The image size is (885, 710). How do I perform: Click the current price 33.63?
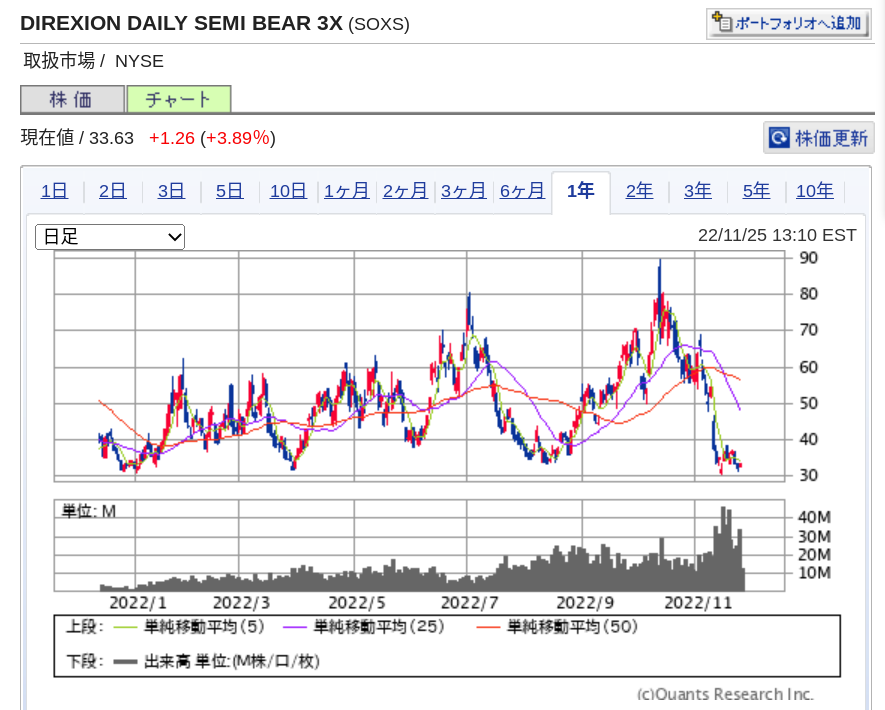coord(111,138)
